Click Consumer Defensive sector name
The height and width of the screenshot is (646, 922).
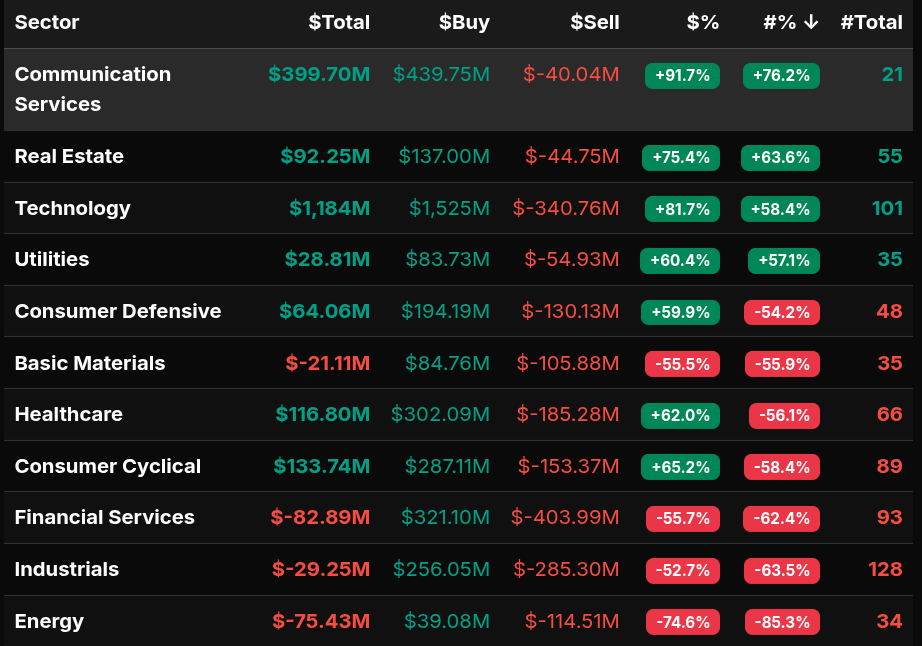click(118, 311)
